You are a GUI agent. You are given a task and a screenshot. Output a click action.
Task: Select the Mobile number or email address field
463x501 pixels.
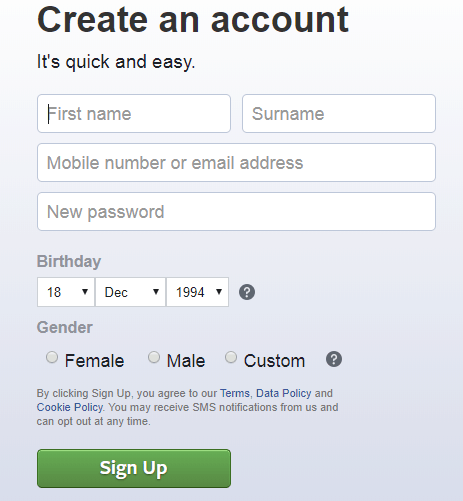coord(236,163)
